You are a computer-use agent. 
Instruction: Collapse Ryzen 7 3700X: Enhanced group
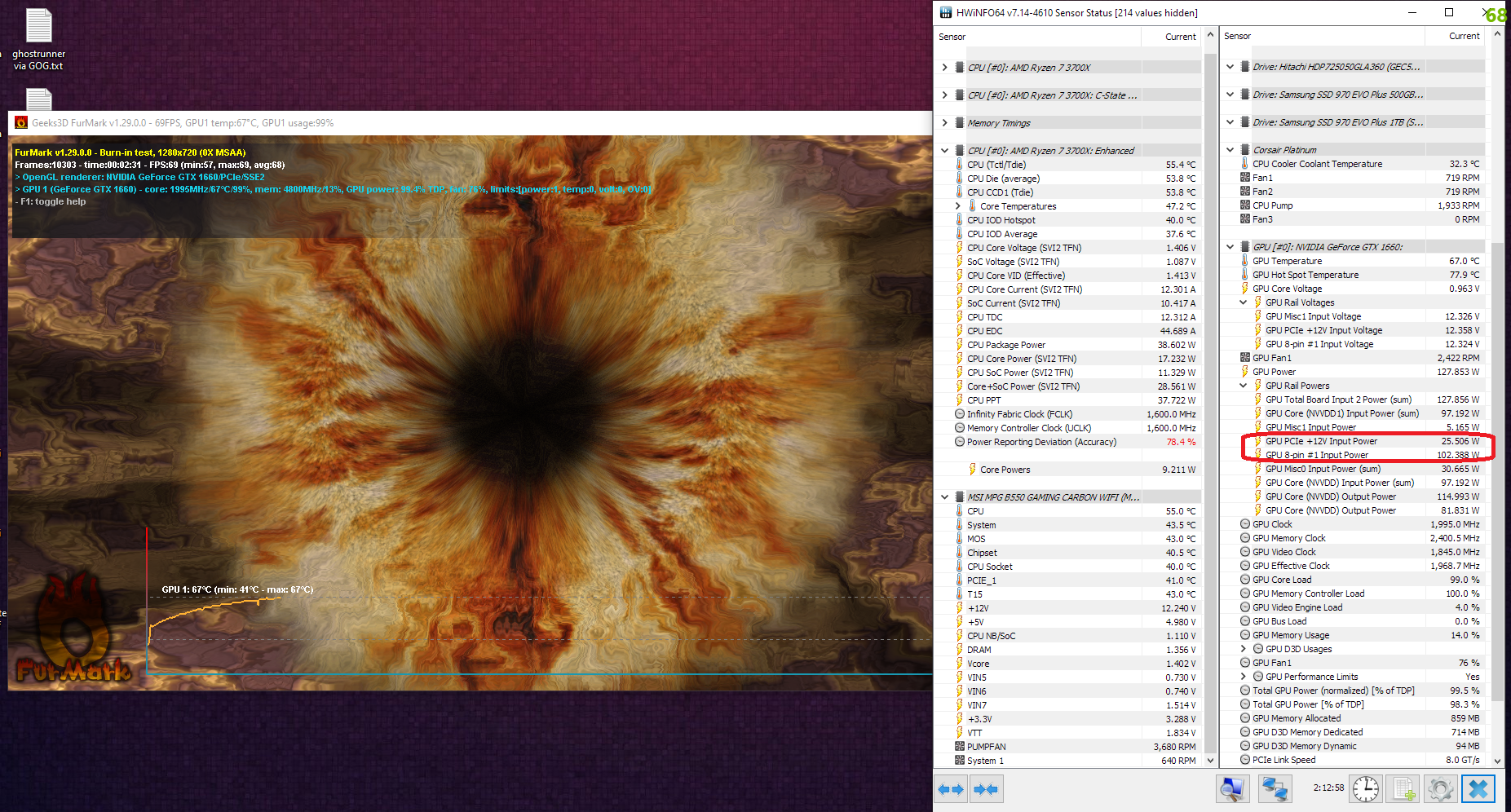click(945, 151)
